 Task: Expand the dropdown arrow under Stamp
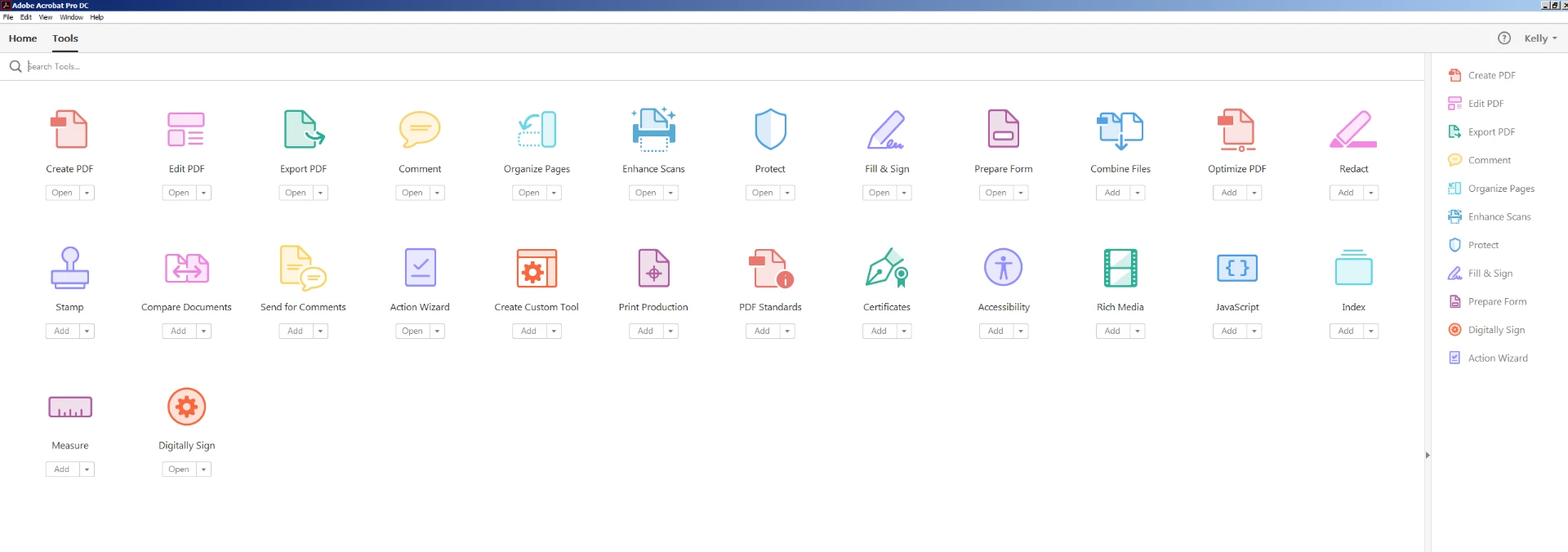coord(87,332)
